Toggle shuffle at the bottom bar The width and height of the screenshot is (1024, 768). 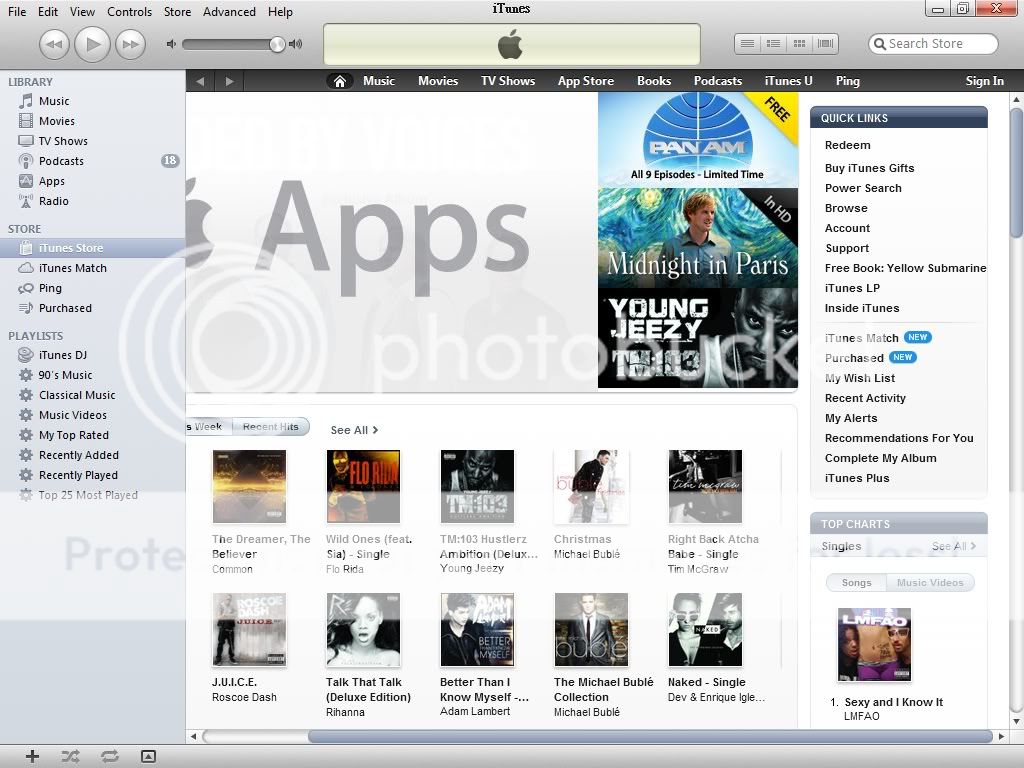70,756
